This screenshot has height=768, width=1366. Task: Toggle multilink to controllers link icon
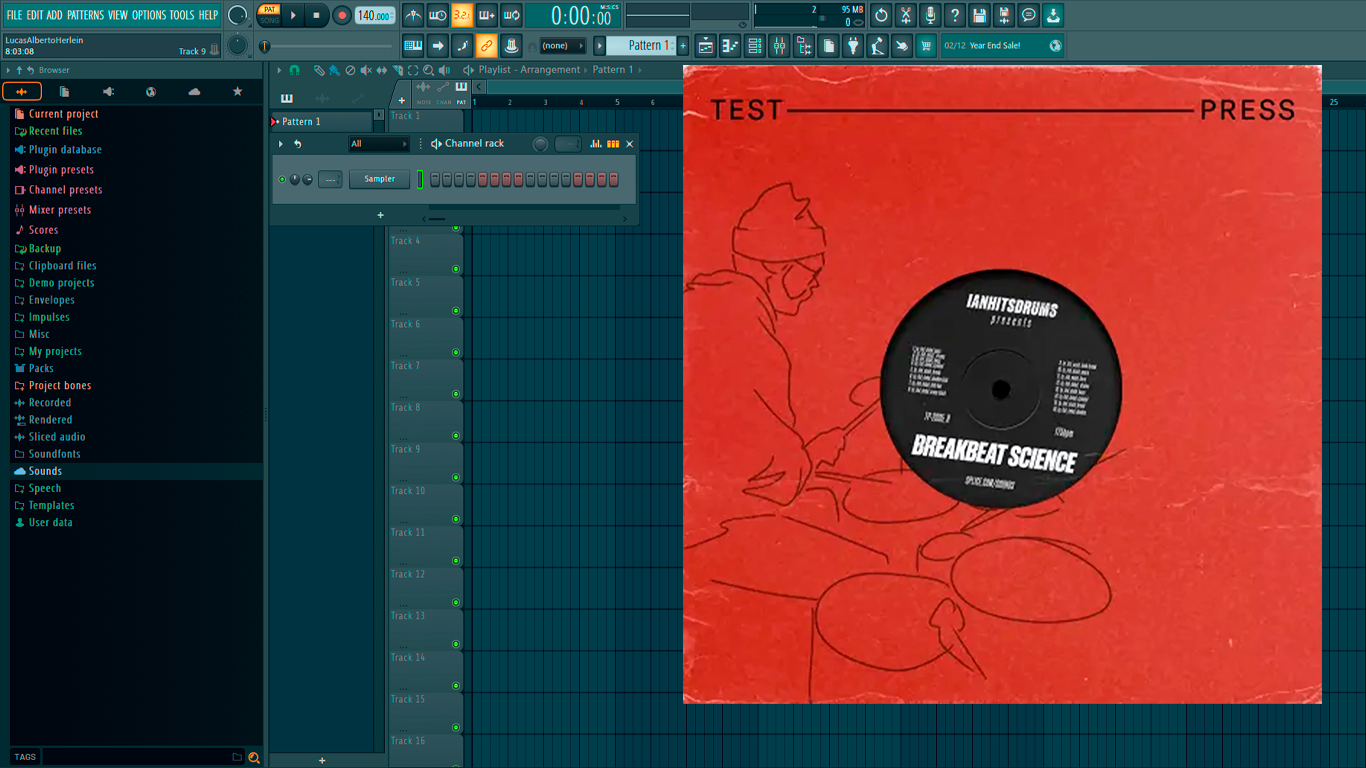point(486,45)
